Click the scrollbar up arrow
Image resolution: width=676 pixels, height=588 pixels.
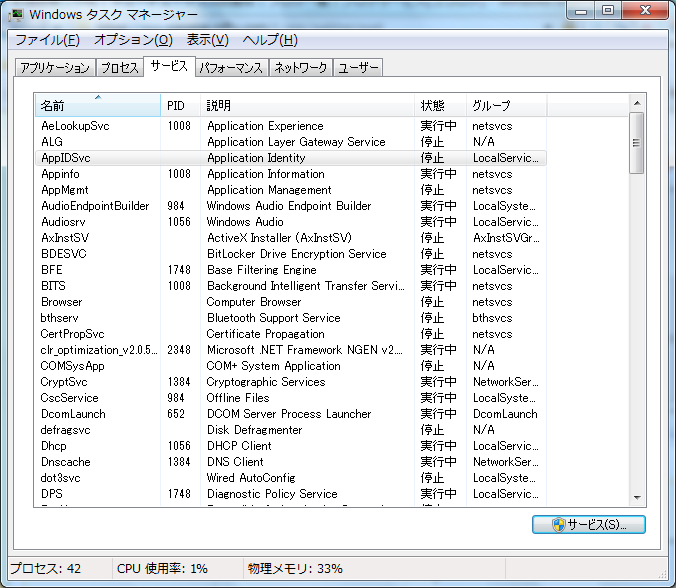pyautogui.click(x=637, y=103)
